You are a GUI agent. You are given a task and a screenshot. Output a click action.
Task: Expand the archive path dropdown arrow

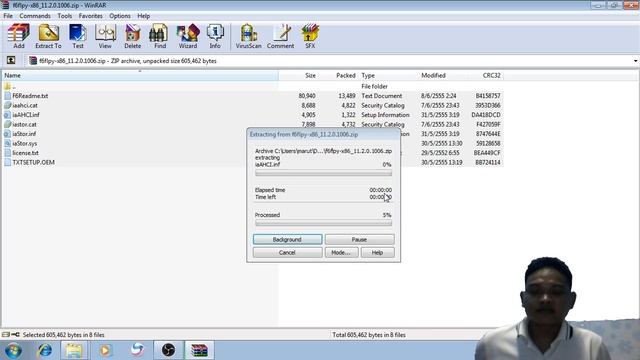(x=636, y=61)
